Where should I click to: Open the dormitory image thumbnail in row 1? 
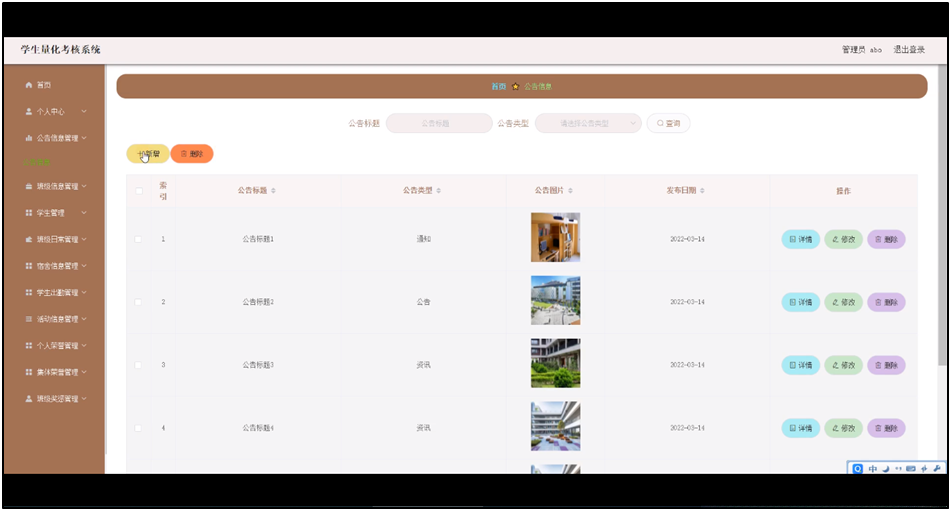[x=556, y=237]
